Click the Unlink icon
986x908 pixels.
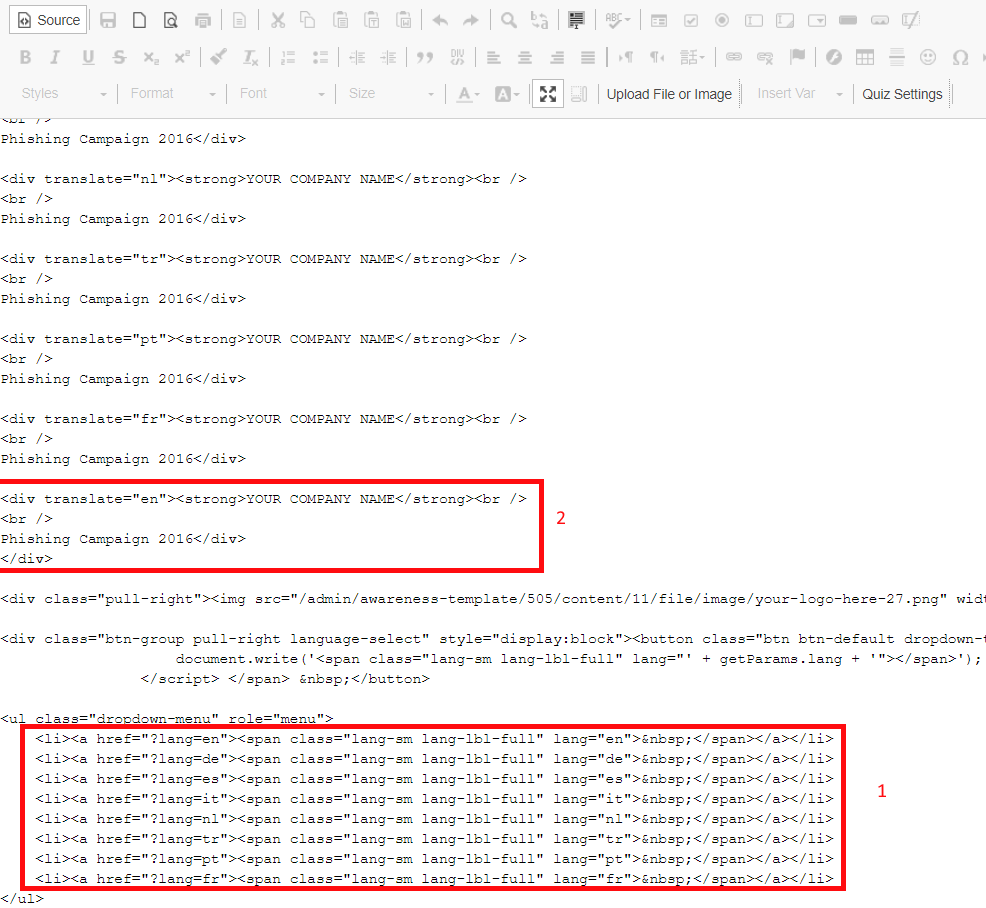click(x=765, y=57)
